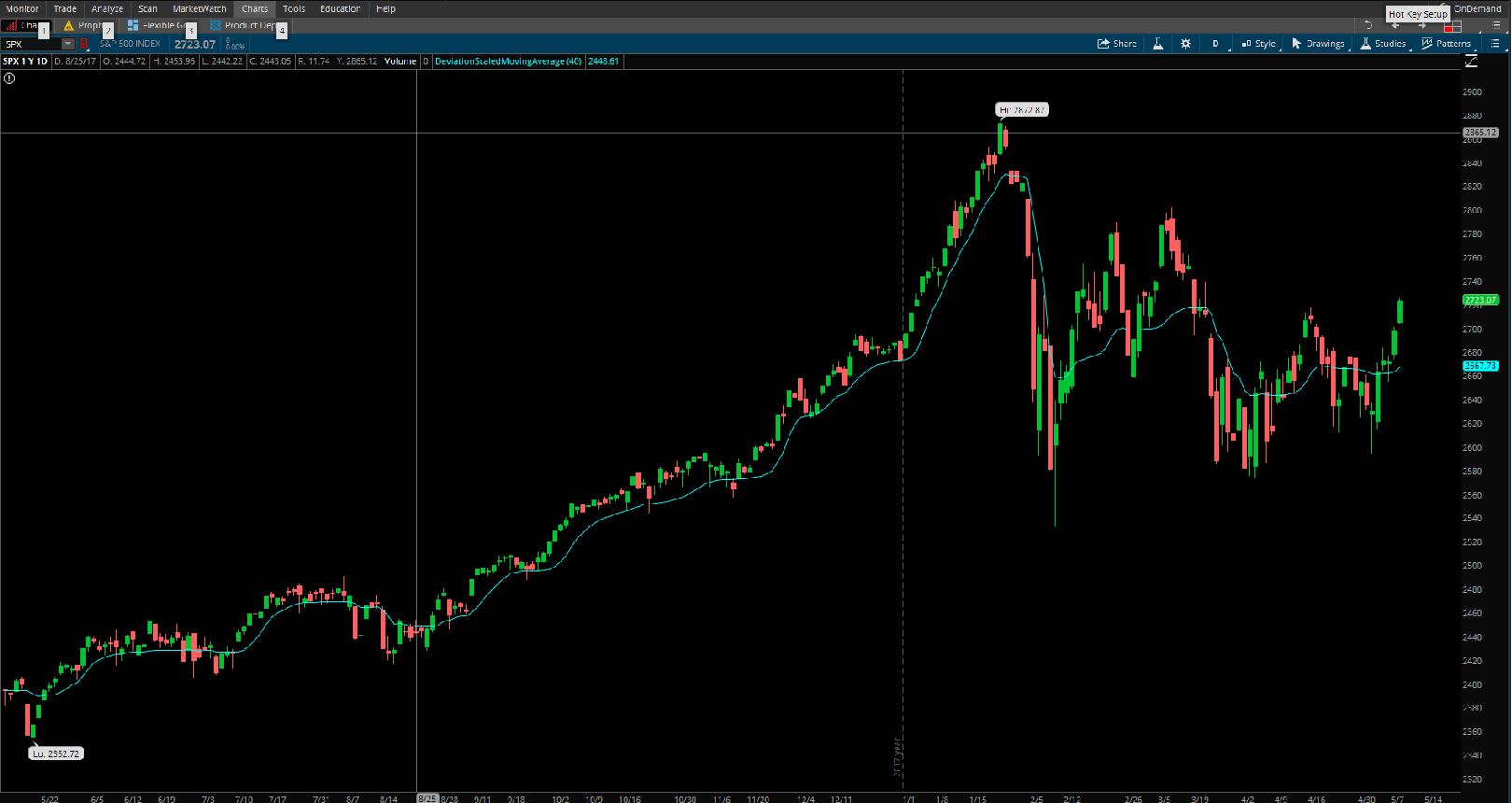Click the forward arrow navigation icon

(x=1422, y=25)
